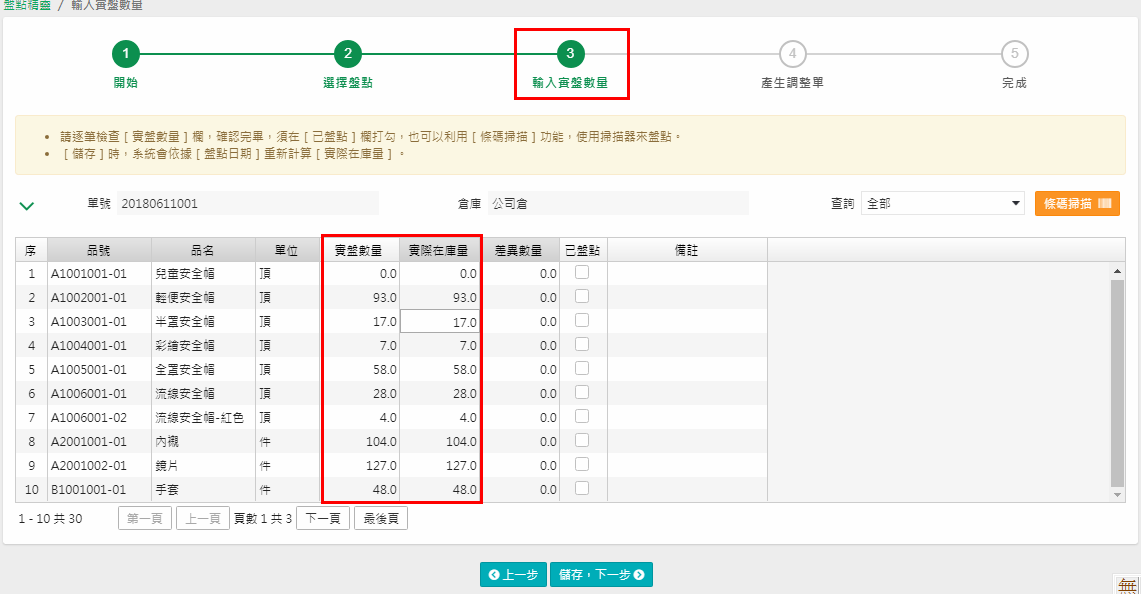Jump to 最後頁 last page
Screen dimensions: 1141x594
coord(381,518)
